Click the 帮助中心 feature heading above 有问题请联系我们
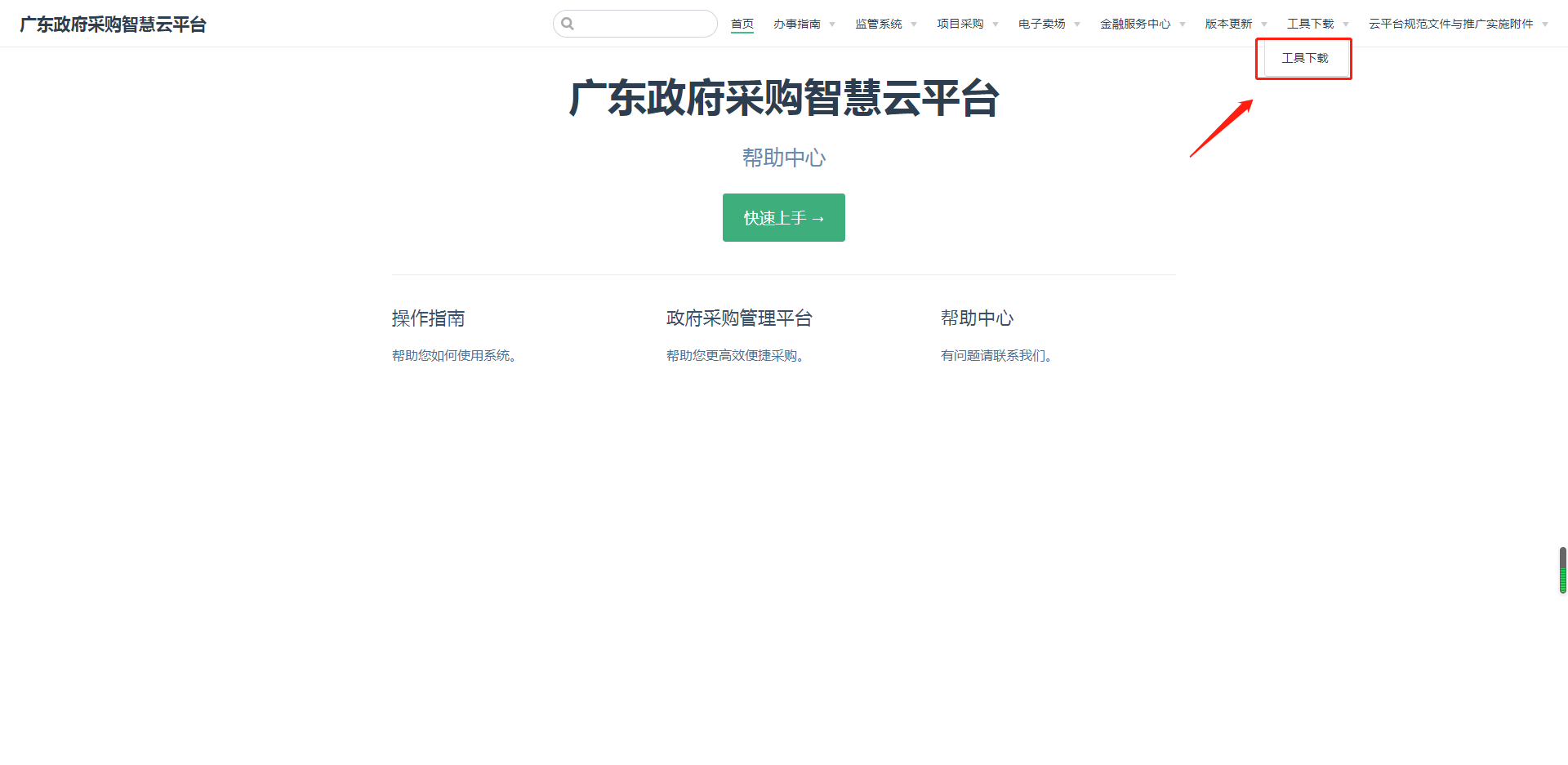Viewport: 1568px width, 765px height. pos(977,318)
